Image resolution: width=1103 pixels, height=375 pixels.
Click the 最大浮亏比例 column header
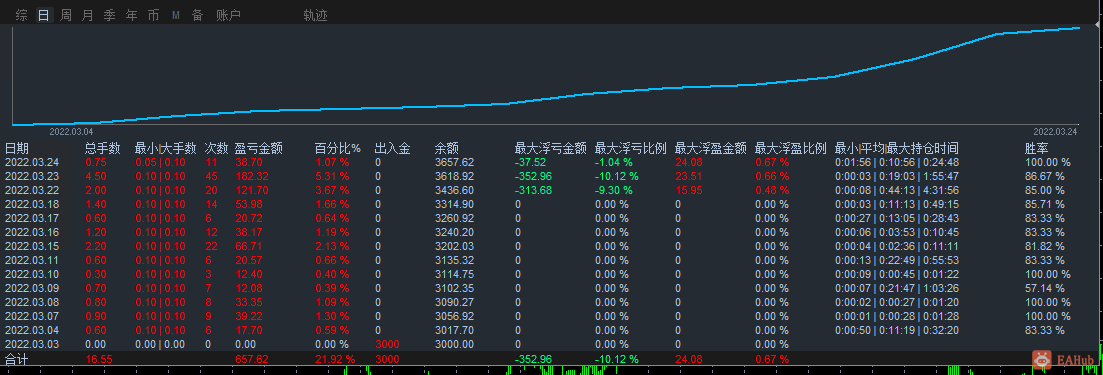[x=631, y=148]
